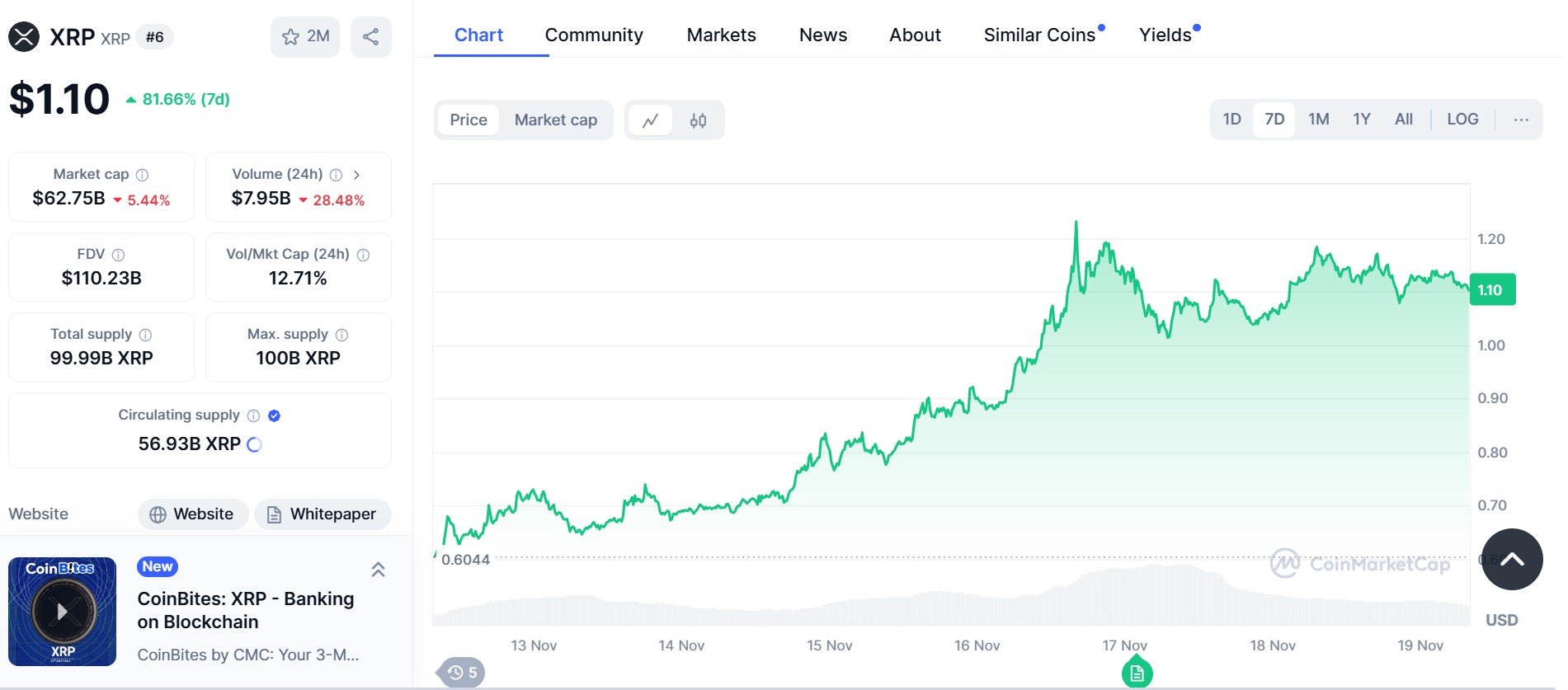The height and width of the screenshot is (690, 1568).
Task: Click the 19 Nov date axis label
Action: click(1420, 645)
